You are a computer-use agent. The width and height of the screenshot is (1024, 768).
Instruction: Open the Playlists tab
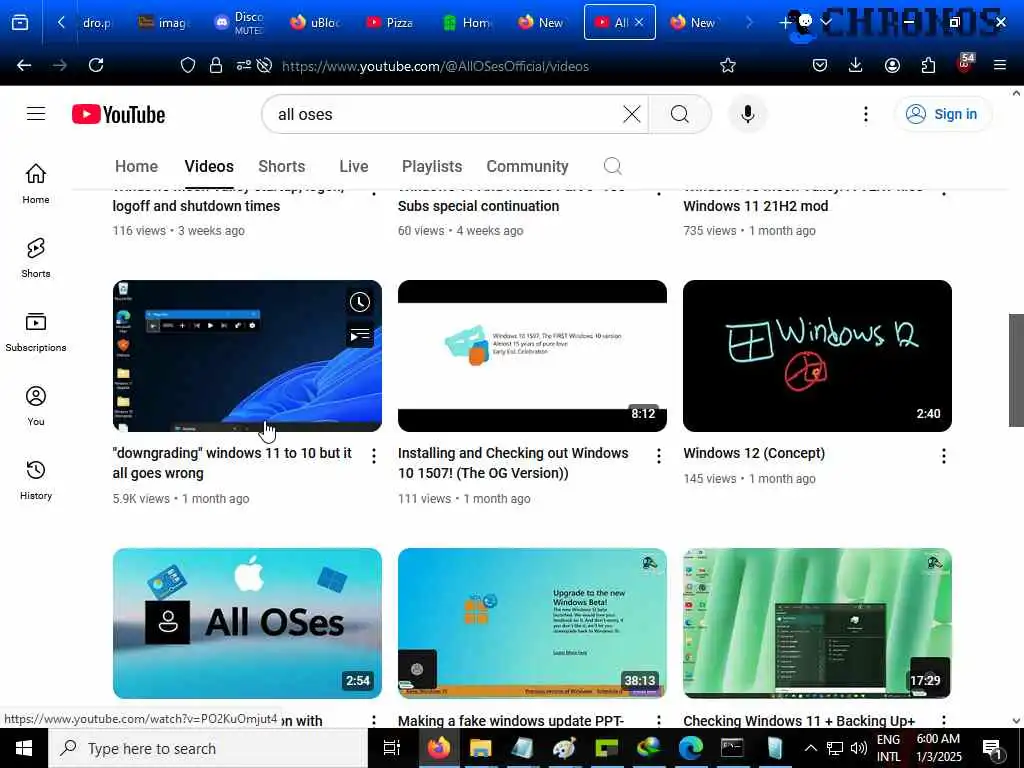pos(432,167)
